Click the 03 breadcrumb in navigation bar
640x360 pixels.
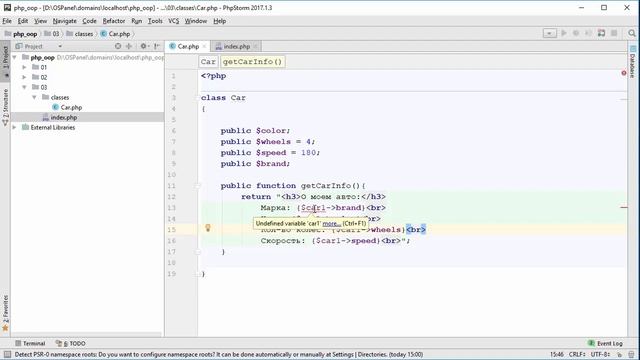52,34
